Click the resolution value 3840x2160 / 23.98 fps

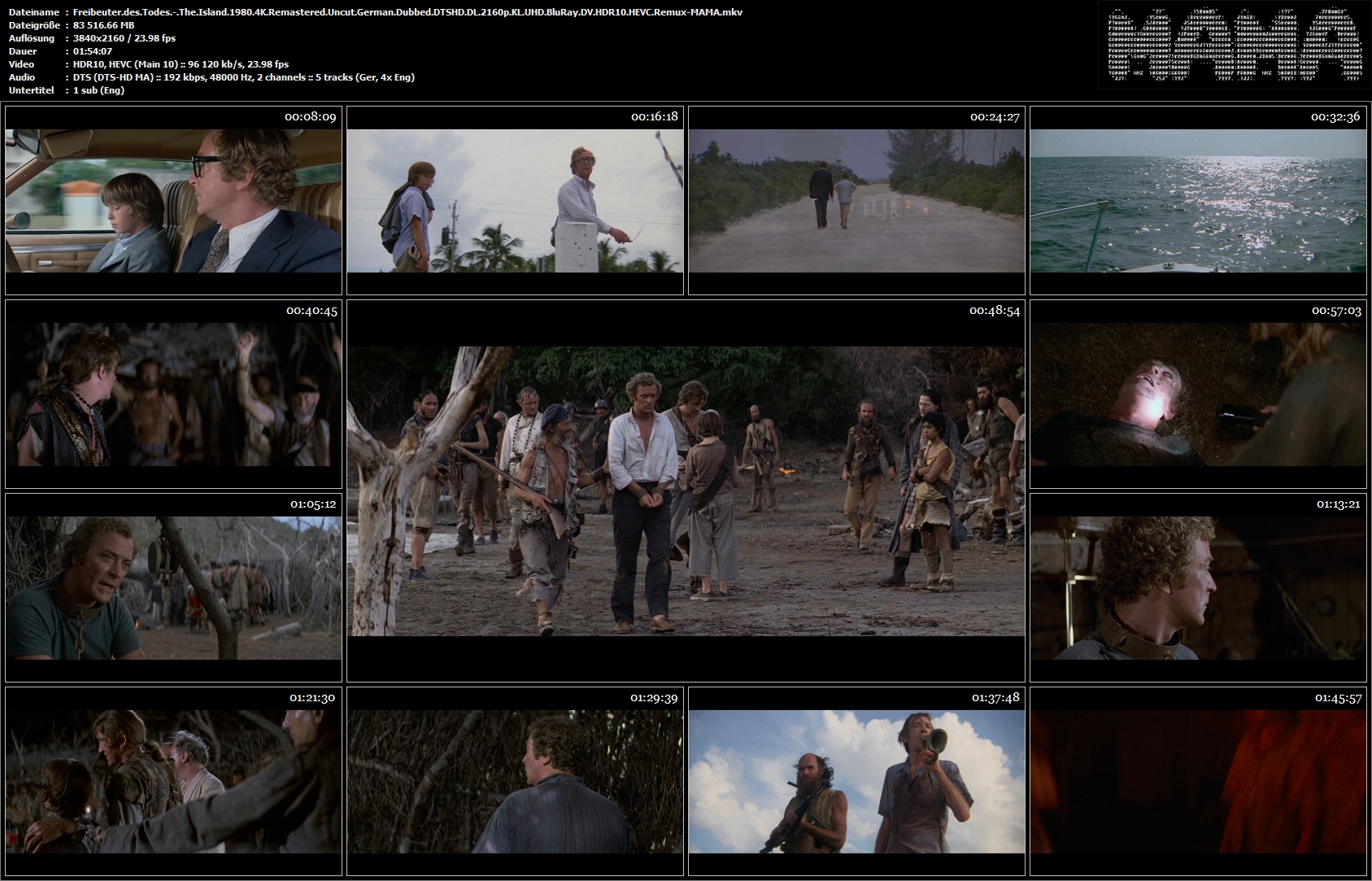coord(124,38)
